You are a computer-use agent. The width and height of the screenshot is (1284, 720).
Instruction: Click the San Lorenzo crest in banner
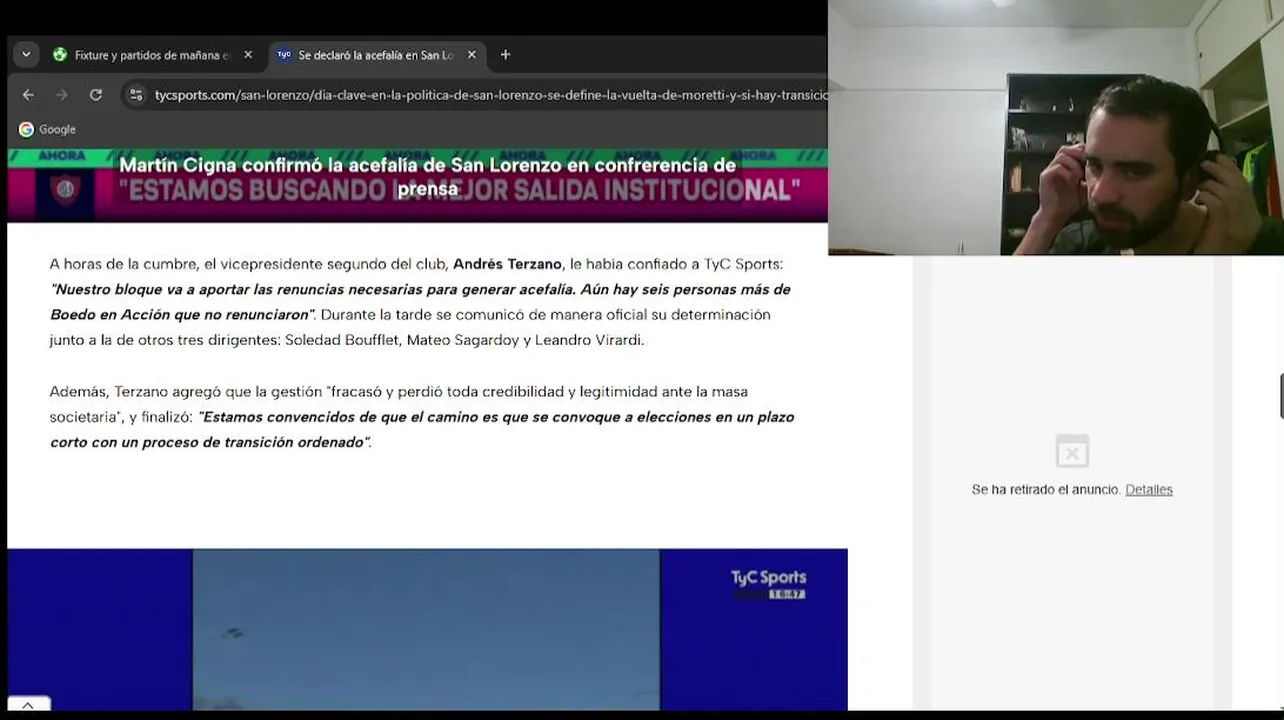click(66, 190)
